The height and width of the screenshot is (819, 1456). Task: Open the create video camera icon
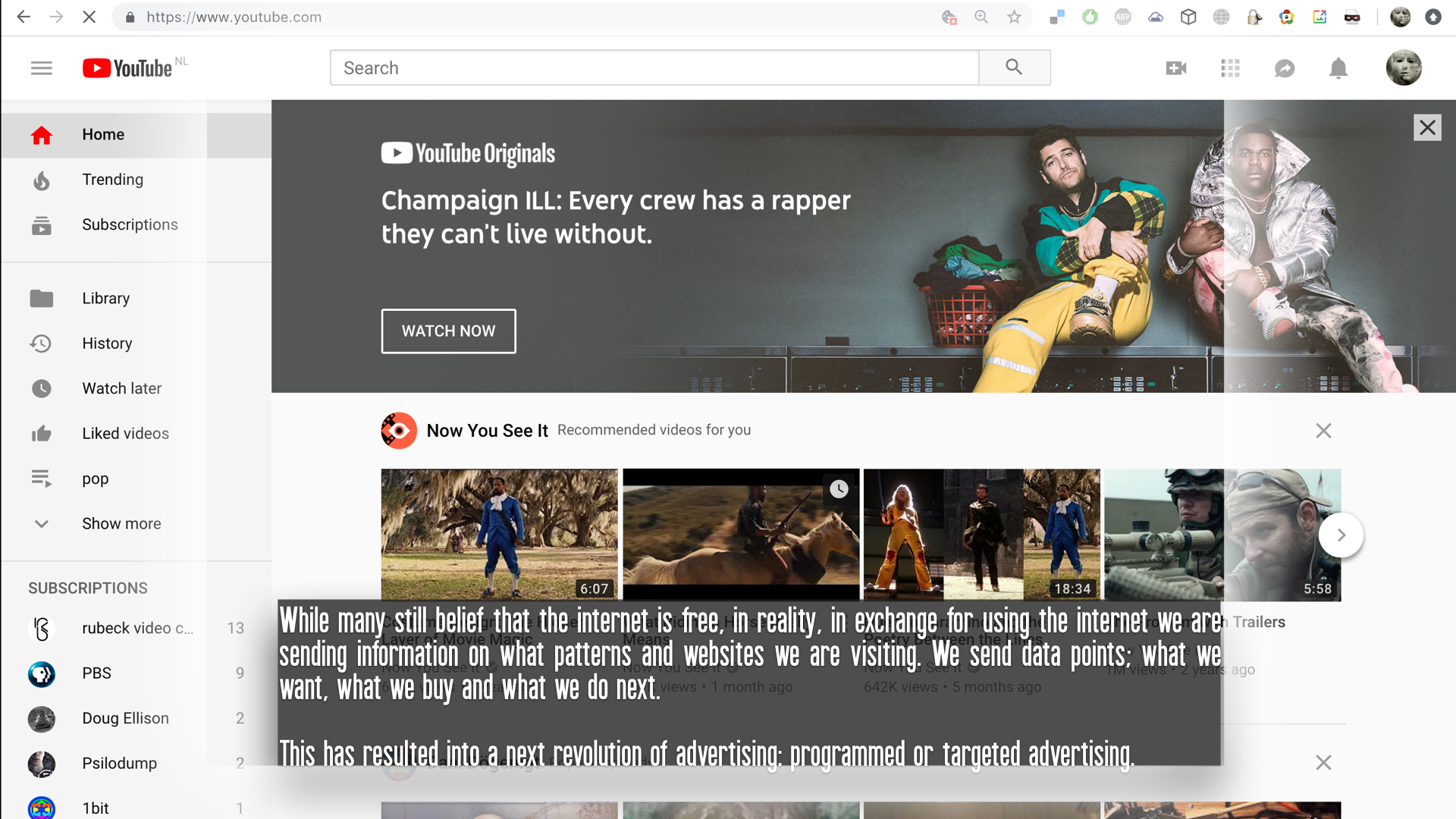click(x=1175, y=68)
